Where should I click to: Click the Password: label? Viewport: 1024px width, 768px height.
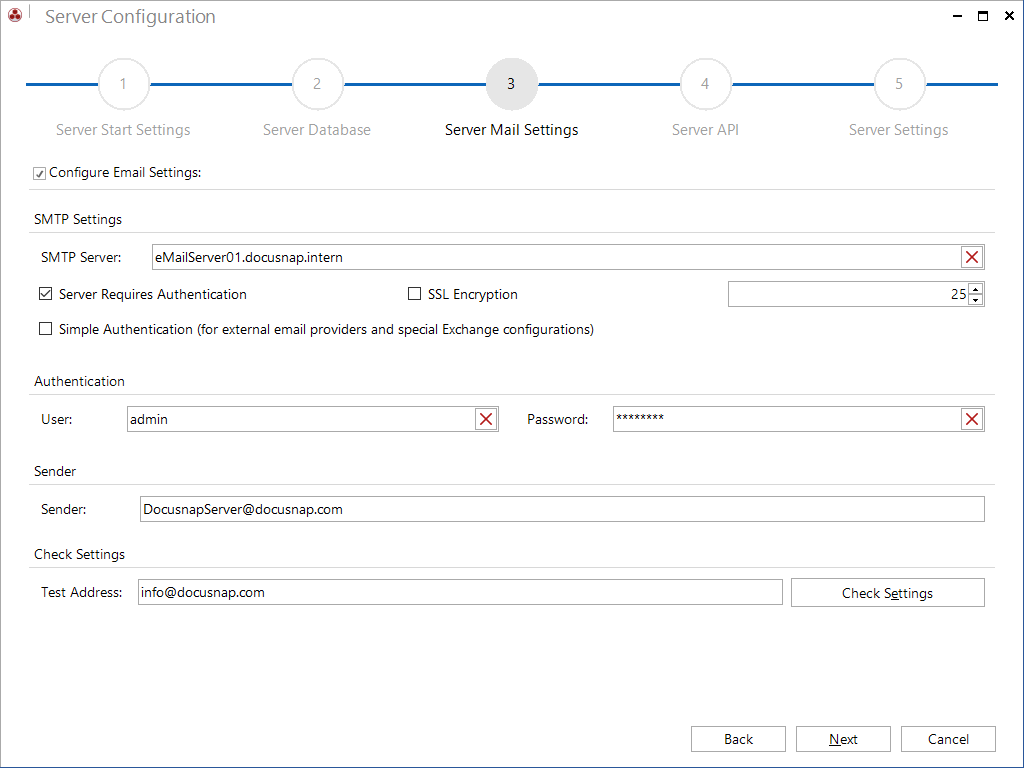coord(557,419)
